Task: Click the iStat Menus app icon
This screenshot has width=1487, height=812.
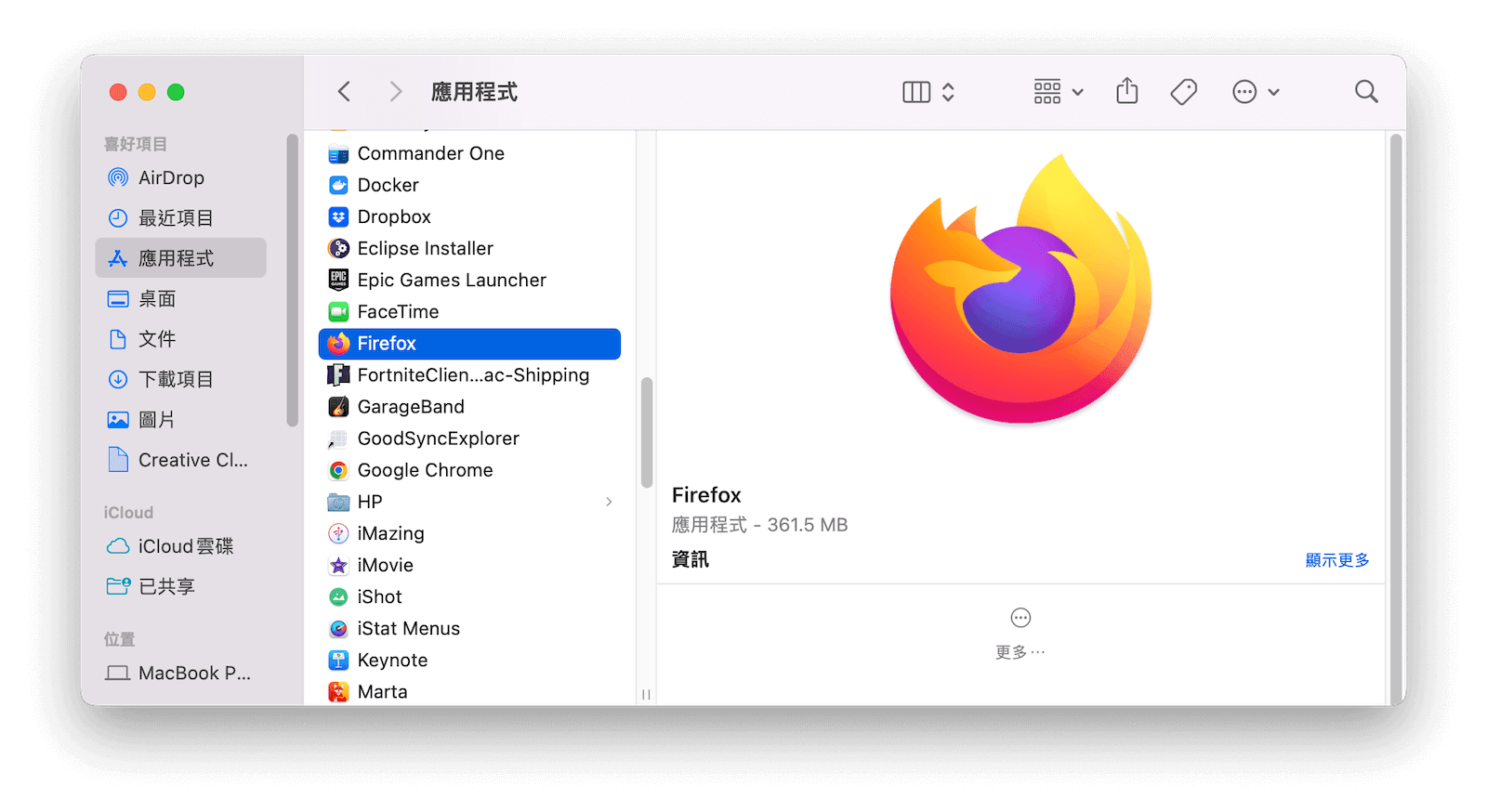Action: coord(338,628)
